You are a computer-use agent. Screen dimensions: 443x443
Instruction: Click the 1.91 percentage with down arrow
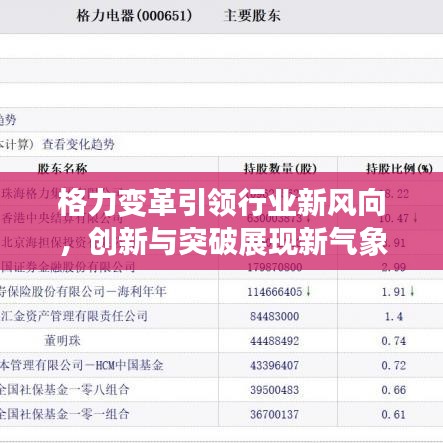[x=398, y=292]
